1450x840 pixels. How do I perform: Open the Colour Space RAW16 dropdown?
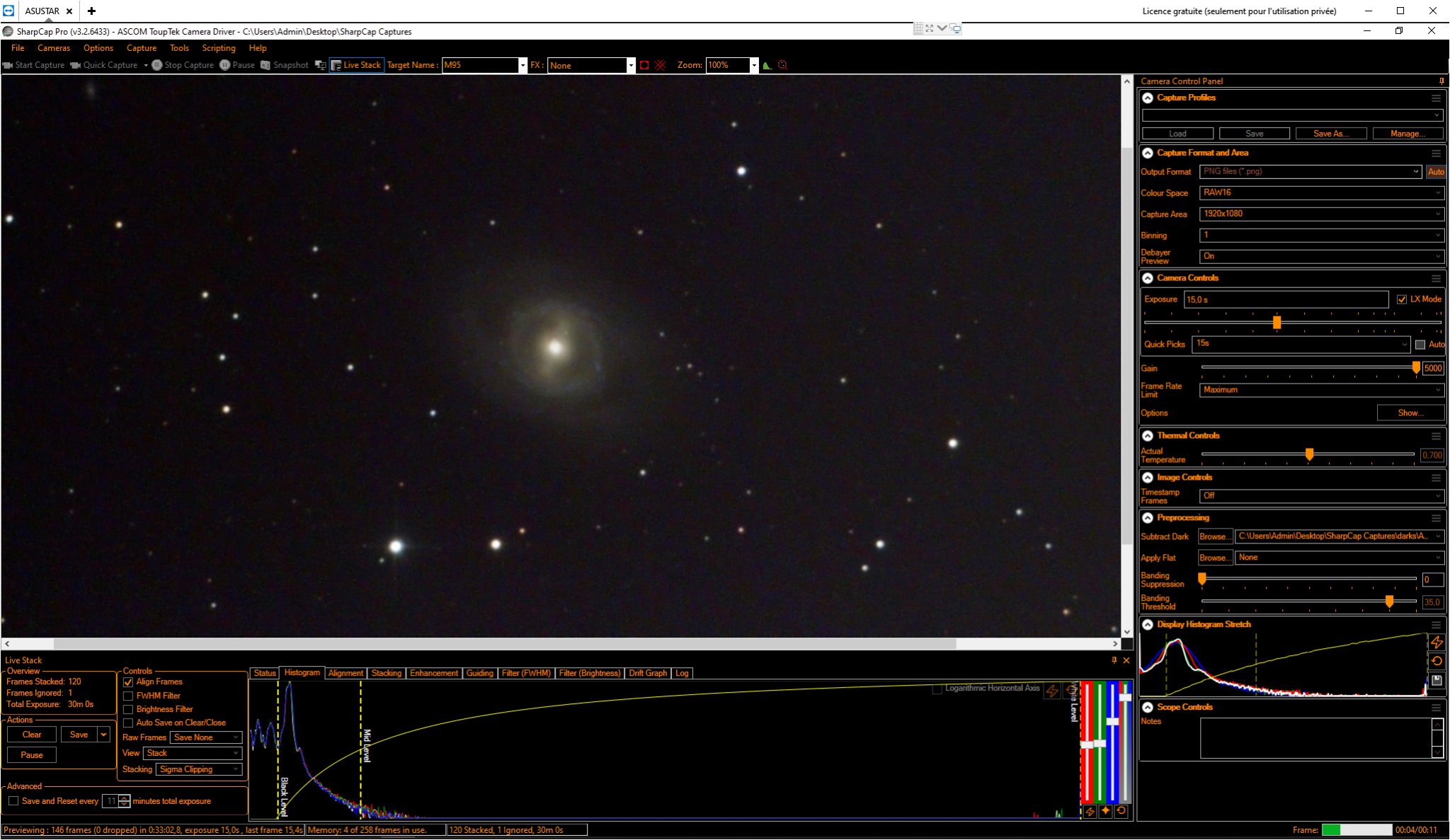[1321, 192]
